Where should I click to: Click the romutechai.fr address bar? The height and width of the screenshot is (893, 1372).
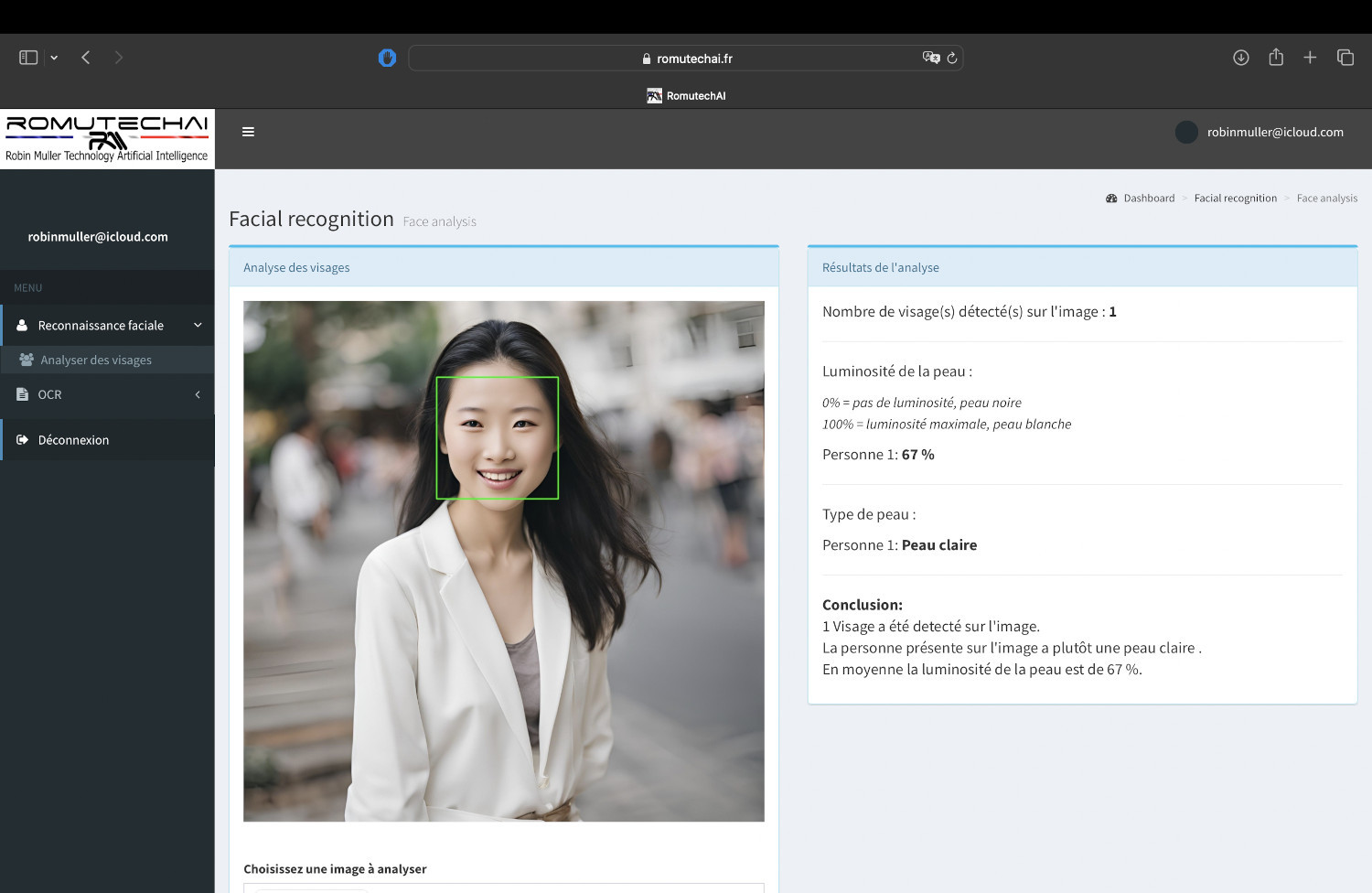(686, 59)
